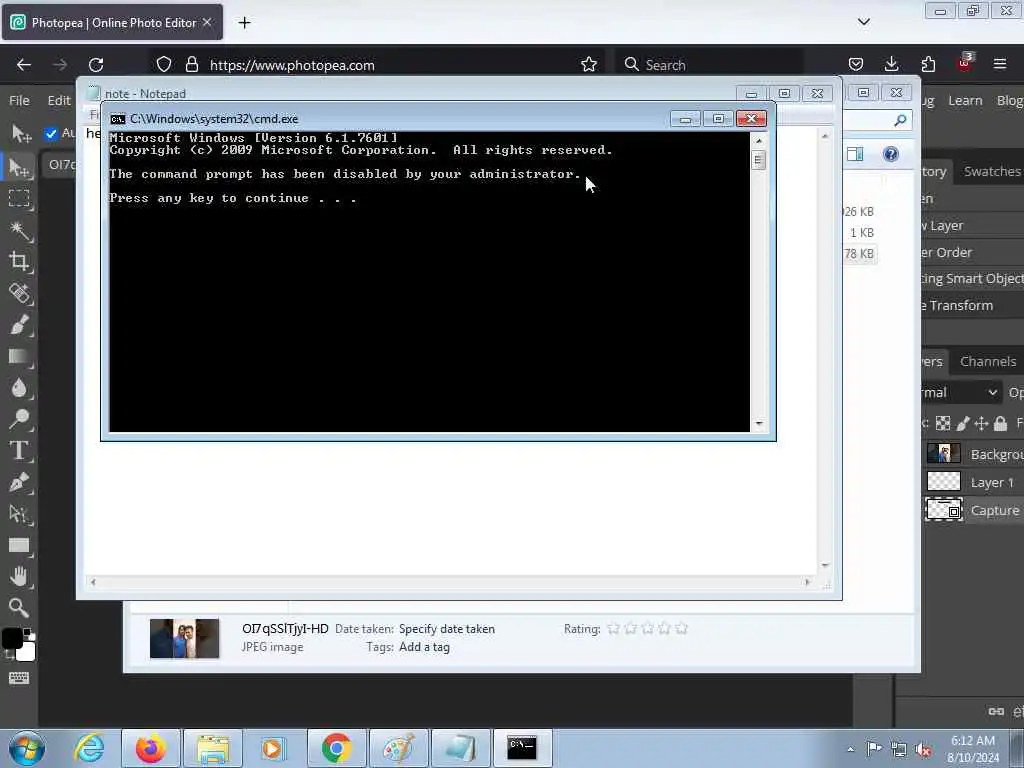
Task: Switch to the Swatches tab
Action: coord(991,171)
